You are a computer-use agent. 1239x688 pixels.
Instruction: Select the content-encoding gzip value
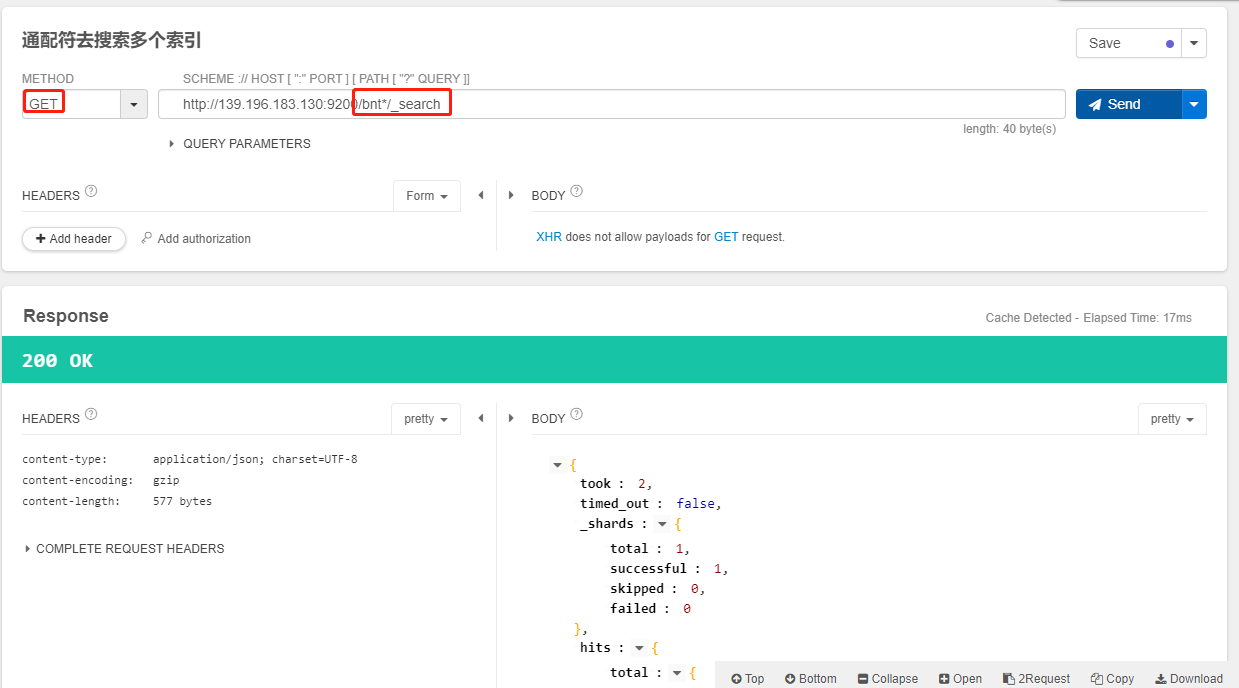click(x=166, y=480)
